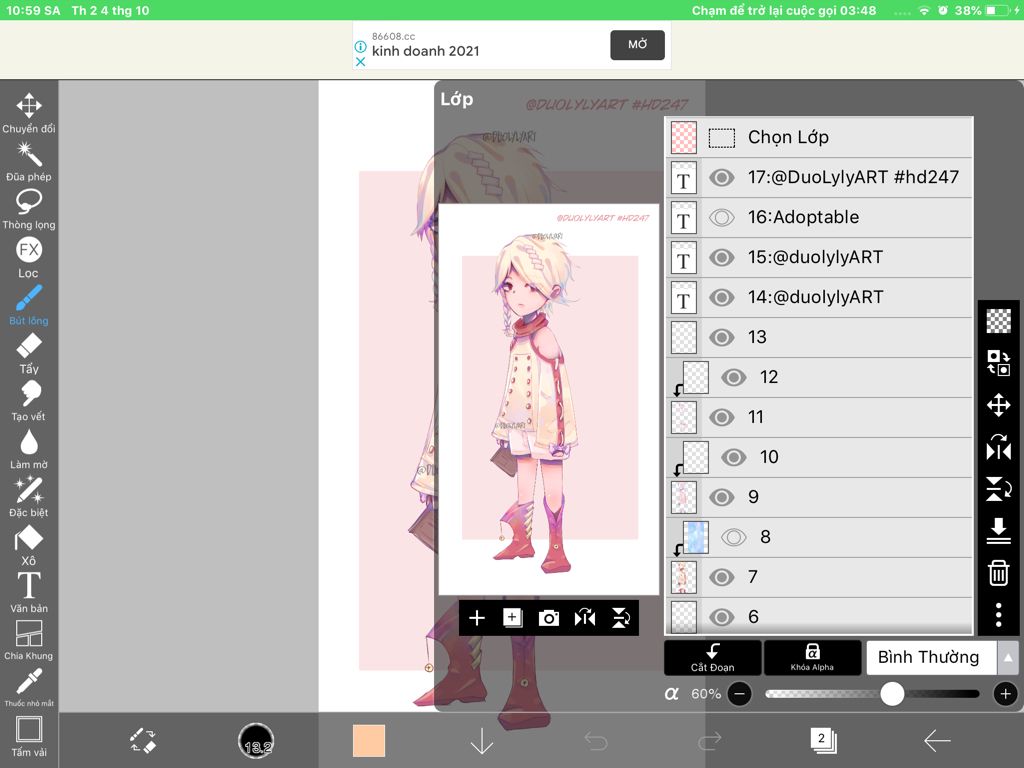Image resolution: width=1024 pixels, height=768 pixels.
Task: Show the hidden layer 16 Adoptable
Action: 722,217
